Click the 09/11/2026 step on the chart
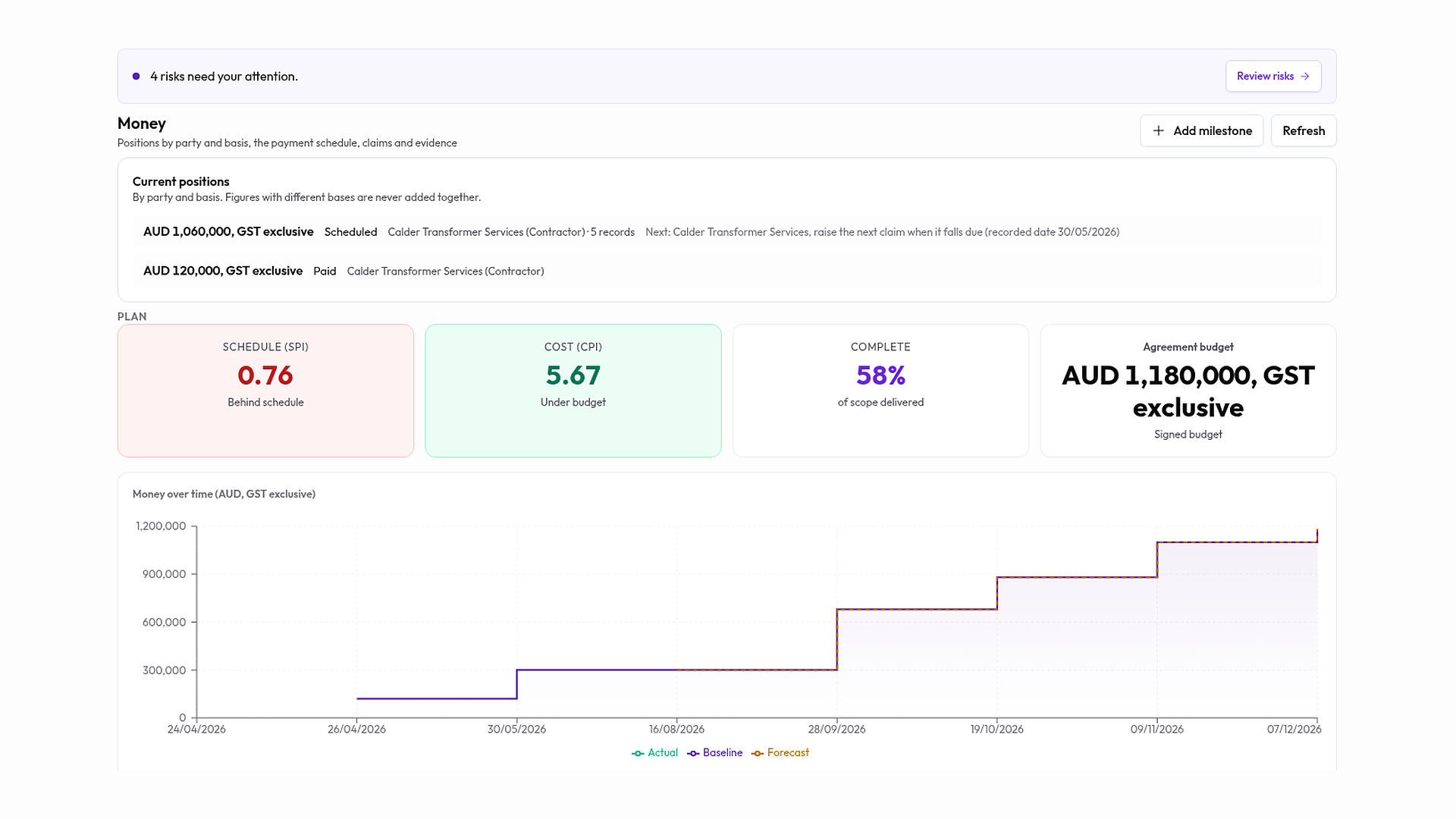This screenshot has height=819, width=1456. [1157, 560]
